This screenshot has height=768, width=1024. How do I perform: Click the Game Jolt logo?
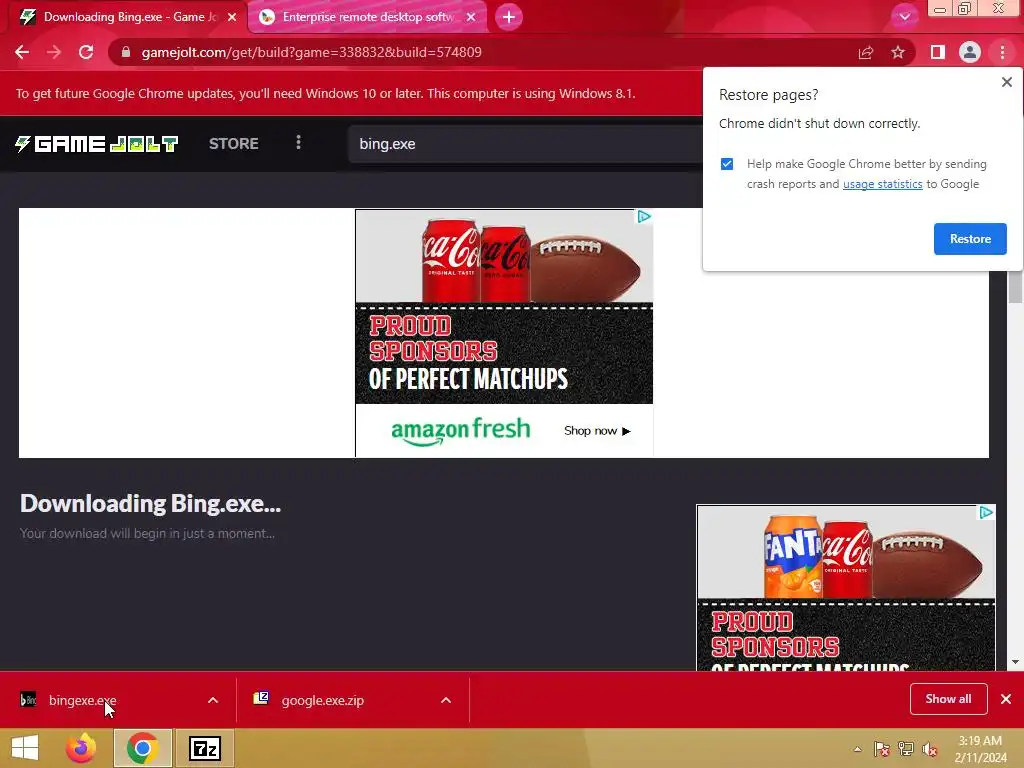tap(97, 144)
